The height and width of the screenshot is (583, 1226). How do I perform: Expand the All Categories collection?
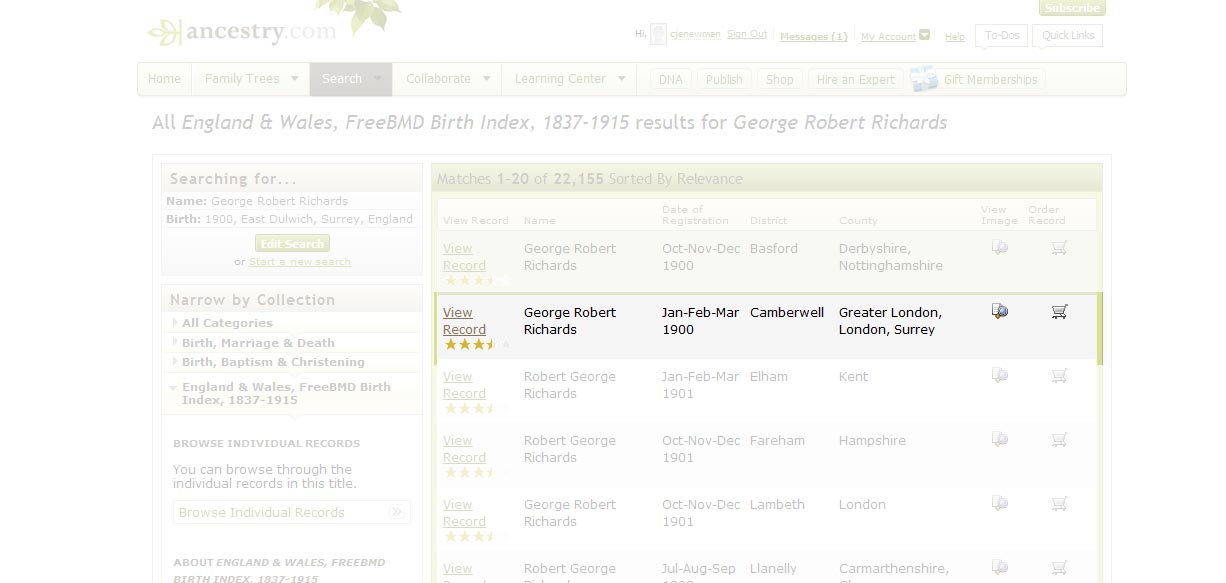click(x=175, y=323)
